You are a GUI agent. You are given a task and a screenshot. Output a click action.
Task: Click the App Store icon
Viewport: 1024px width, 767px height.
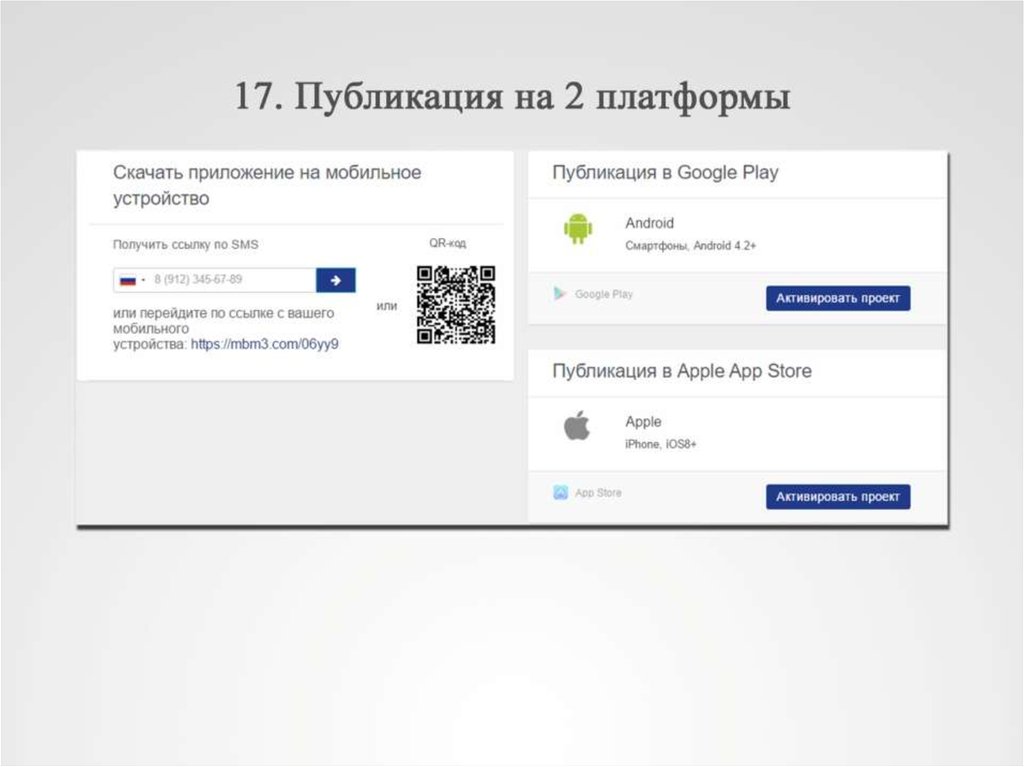(560, 493)
